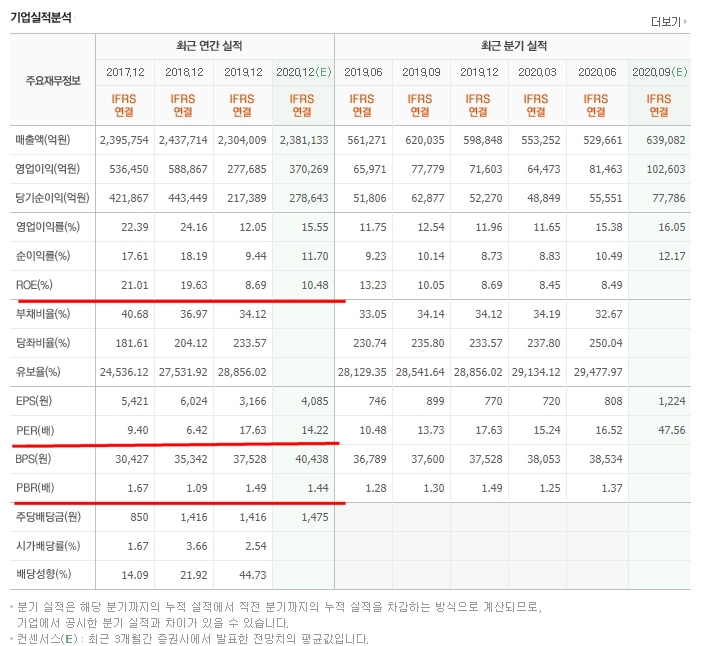Click the PBR(배) row label
Viewport: 703px width, 646px height.
pos(35,488)
